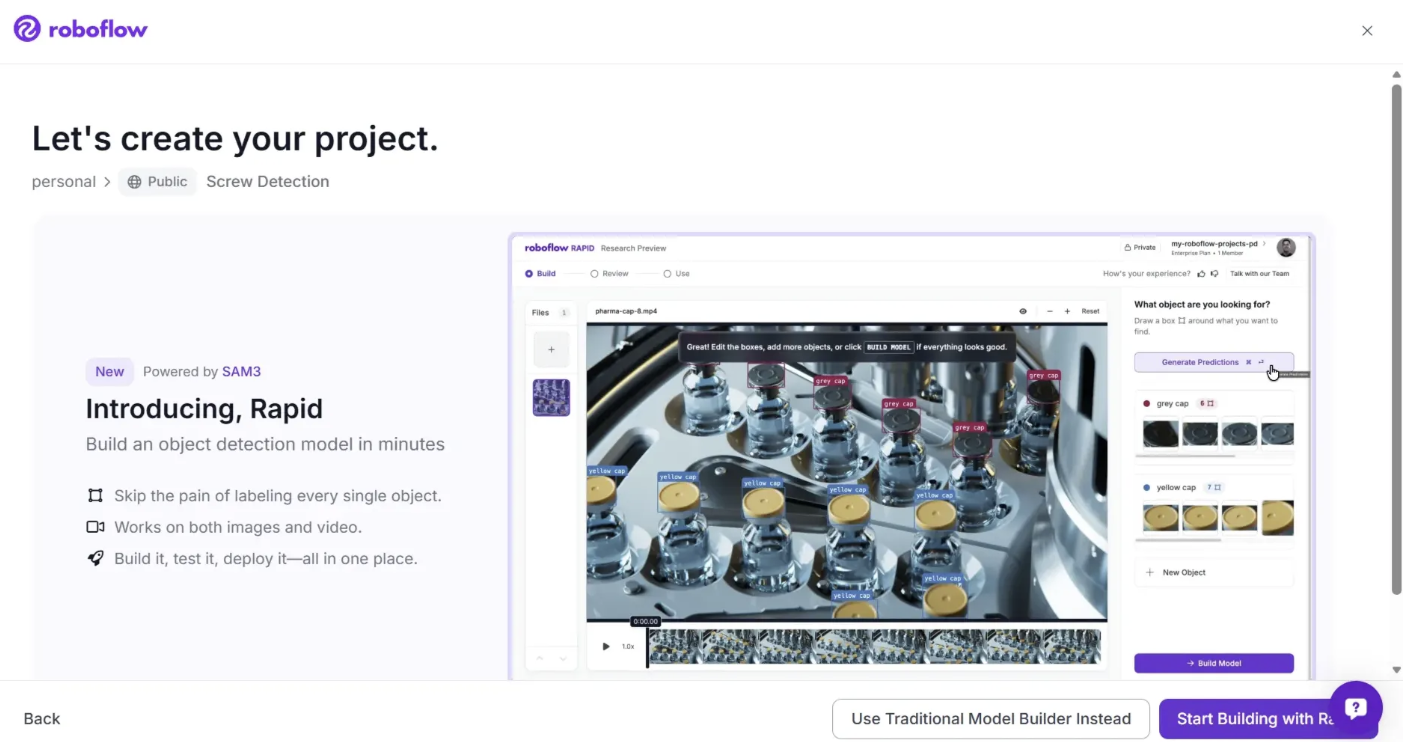Click the zoom in plus icon beside Reset
Viewport: 1408px width, 742px height.
click(x=1067, y=311)
